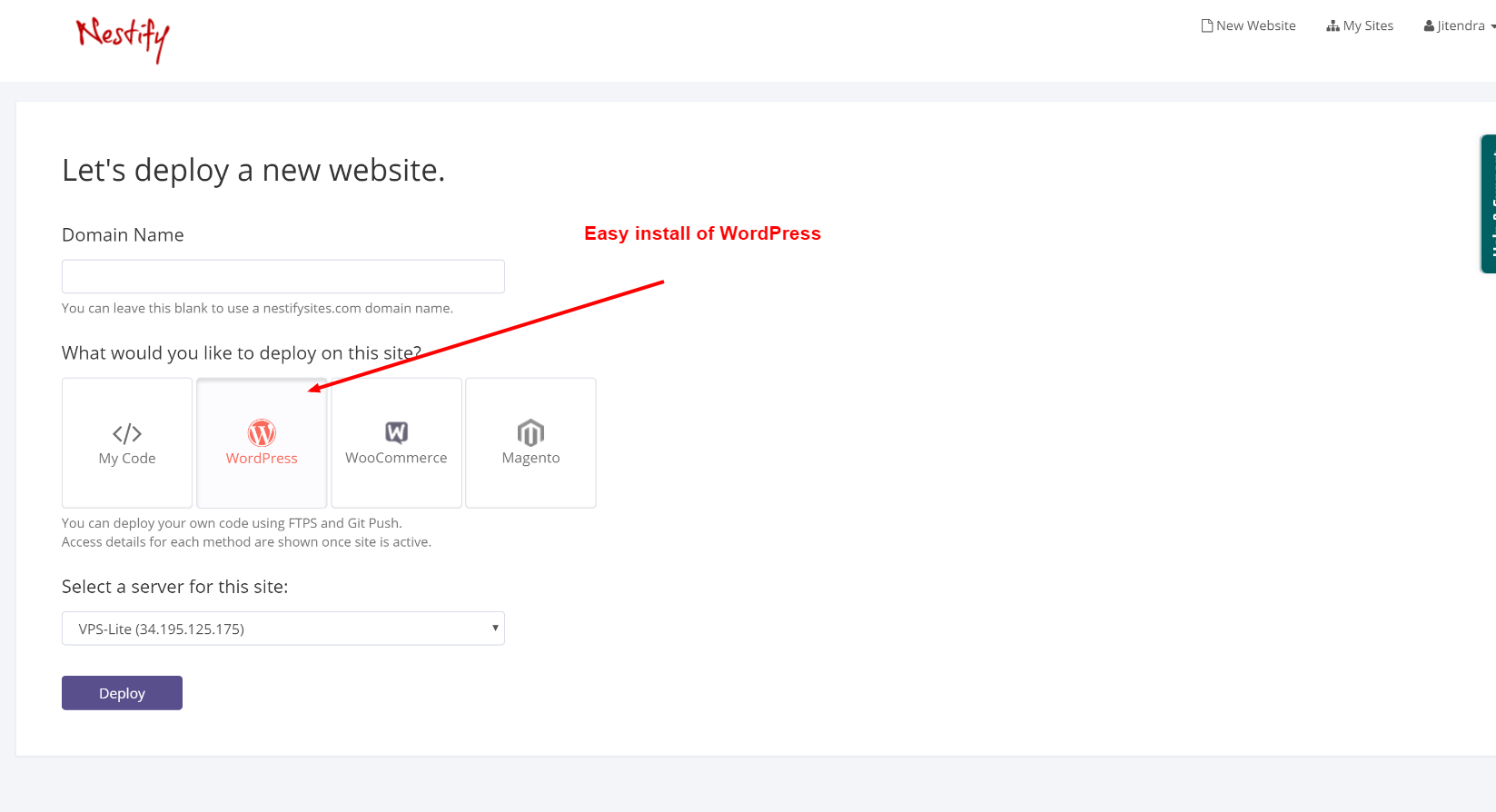1496x812 pixels.
Task: Select WooCommerce for this site
Action: tap(396, 443)
